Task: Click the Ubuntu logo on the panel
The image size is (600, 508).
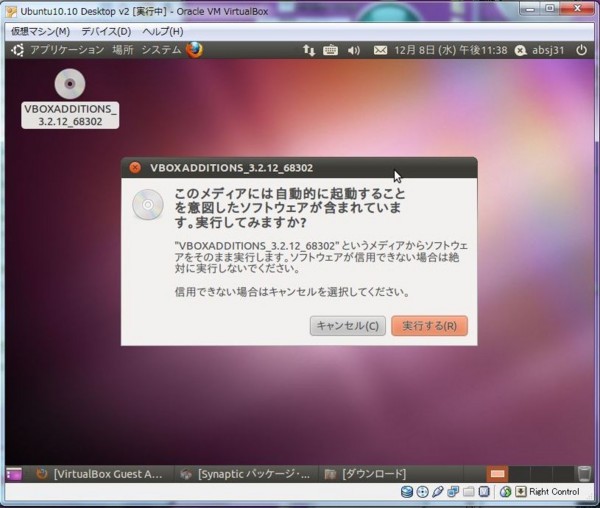Action: coord(18,50)
